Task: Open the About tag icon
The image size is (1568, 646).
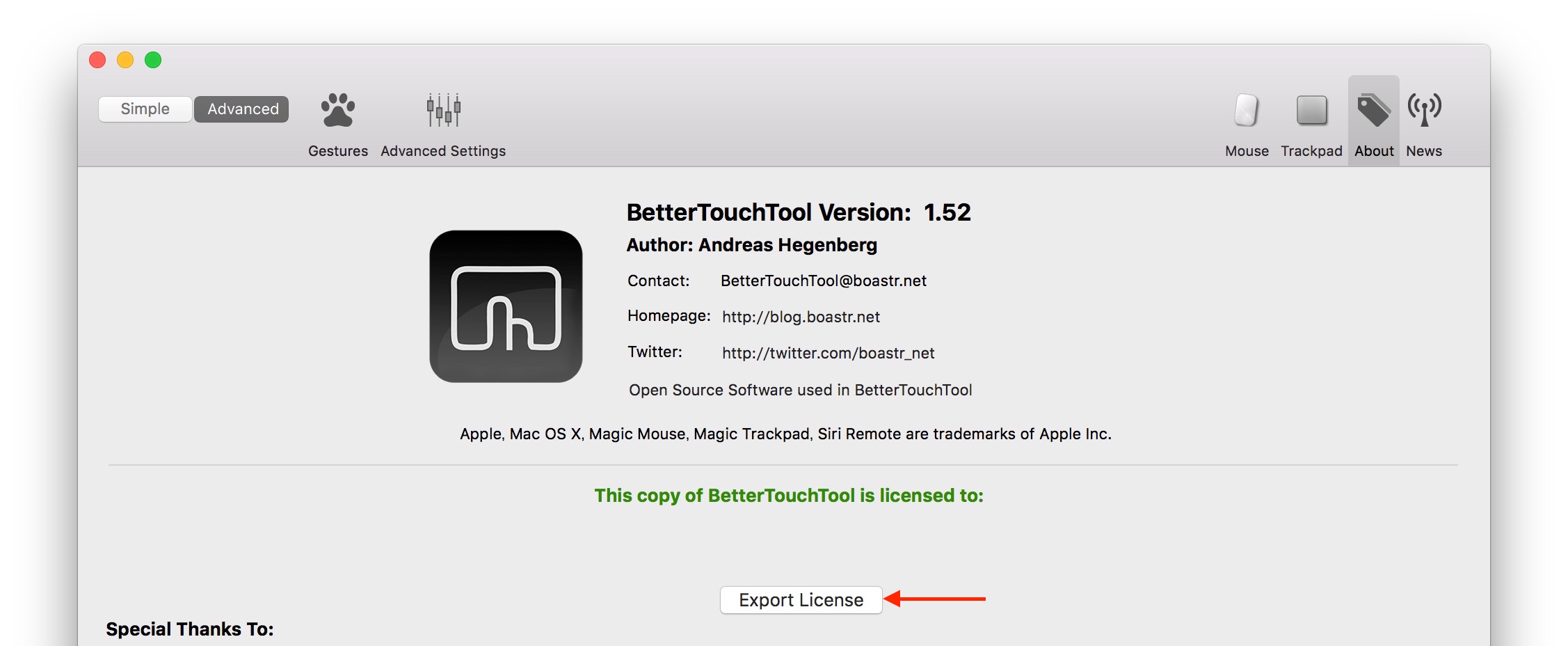Action: (x=1374, y=110)
